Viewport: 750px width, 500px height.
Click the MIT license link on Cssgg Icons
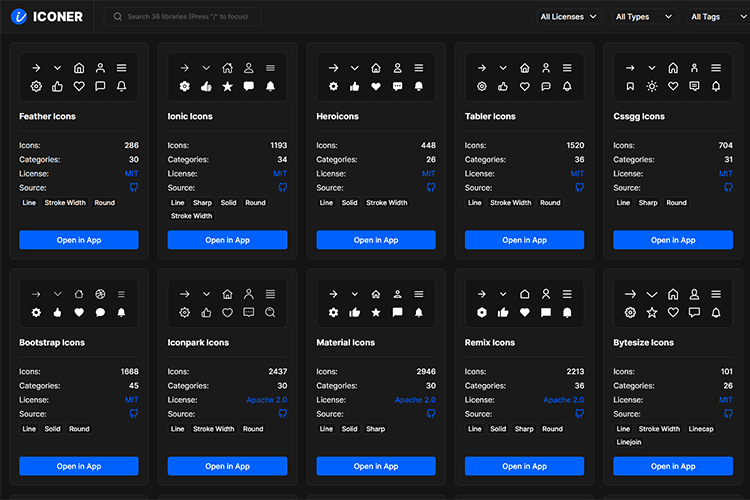pos(727,174)
